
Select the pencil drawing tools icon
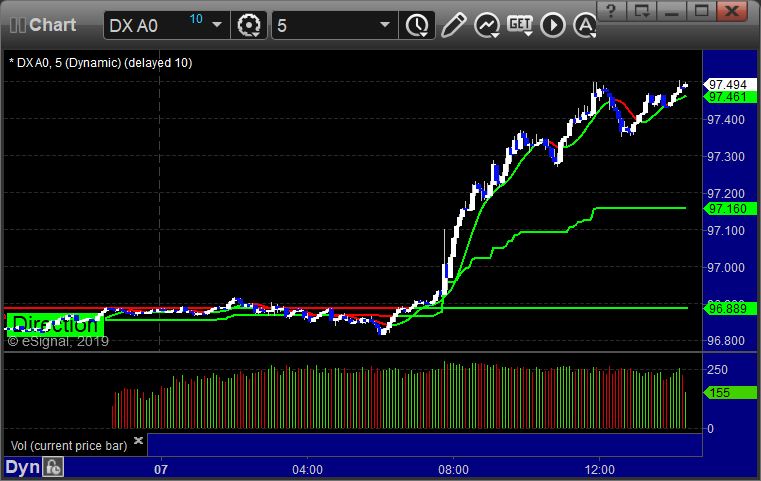coord(453,25)
